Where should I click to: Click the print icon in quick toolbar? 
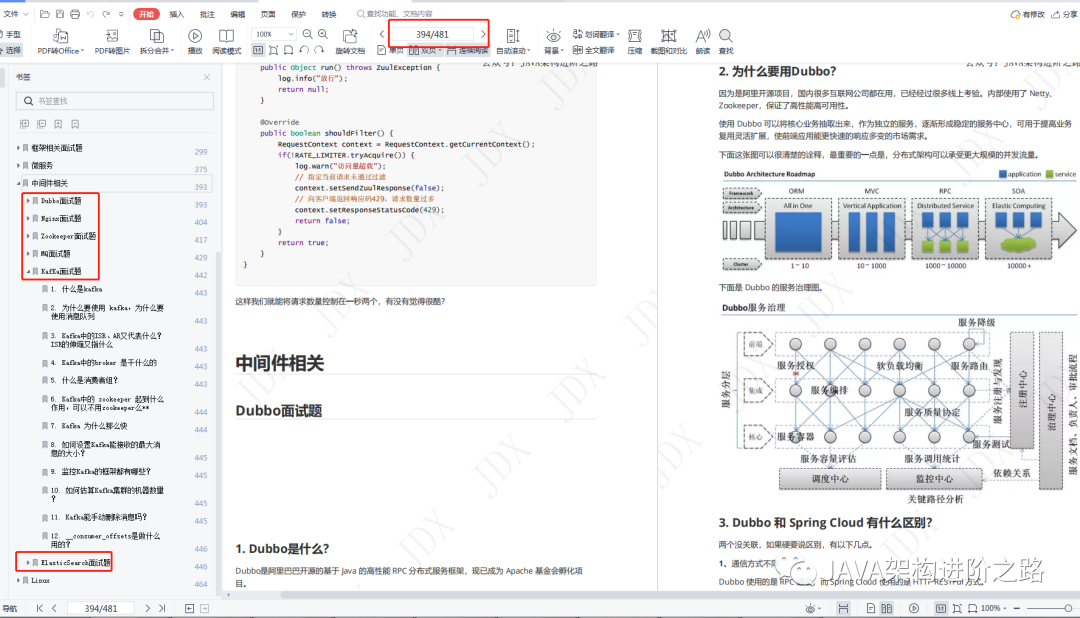point(75,14)
